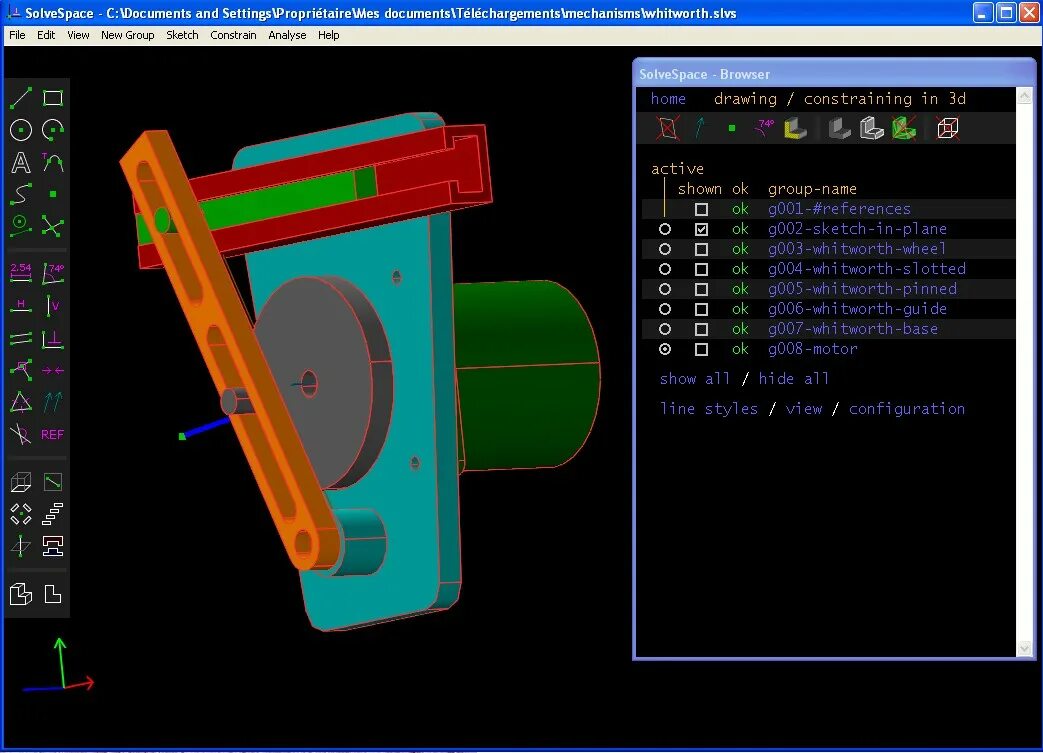The image size is (1043, 753).
Task: Open the configuration link
Action: pyautogui.click(x=907, y=408)
